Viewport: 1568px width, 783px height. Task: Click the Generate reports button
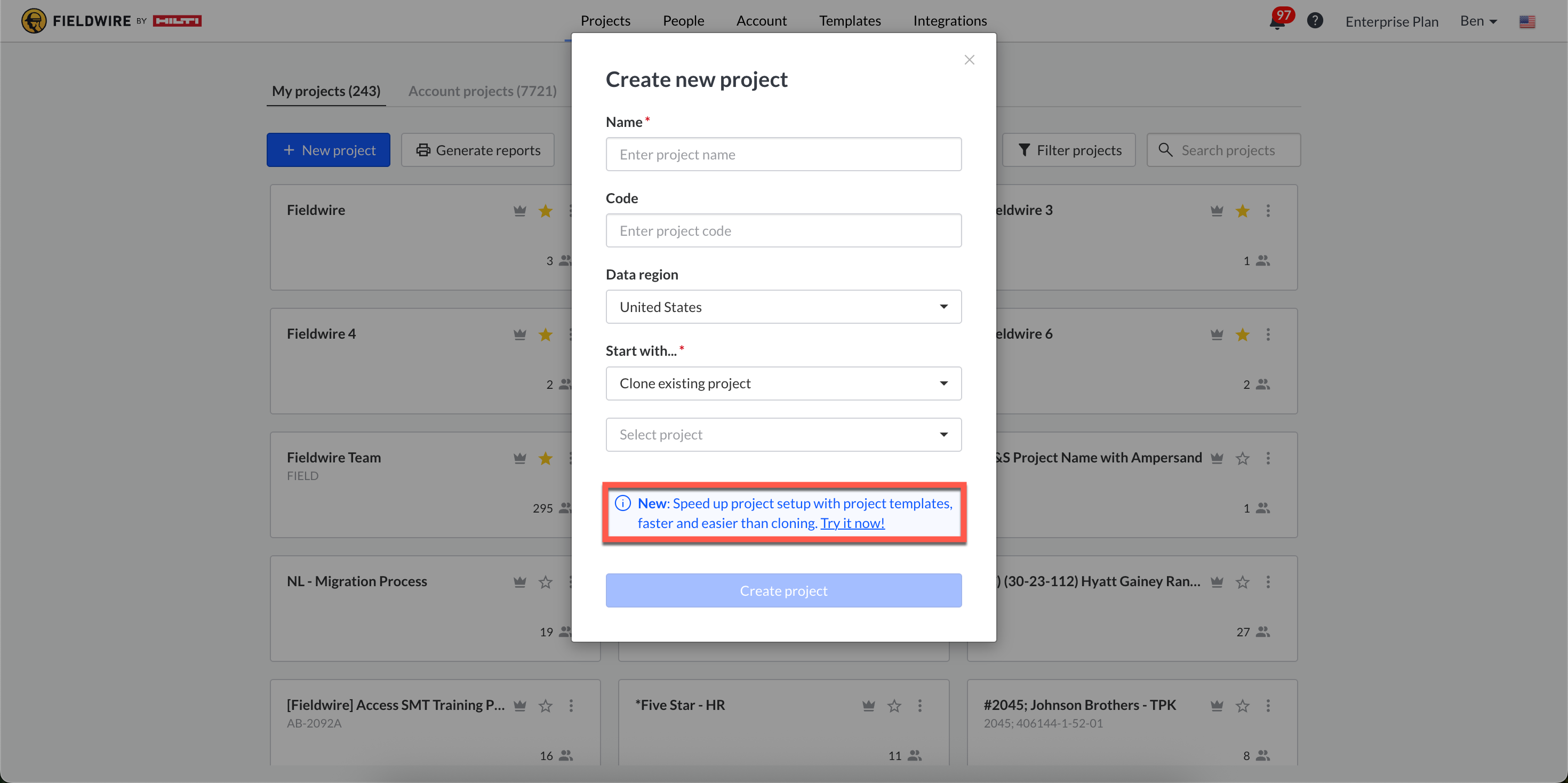[478, 150]
